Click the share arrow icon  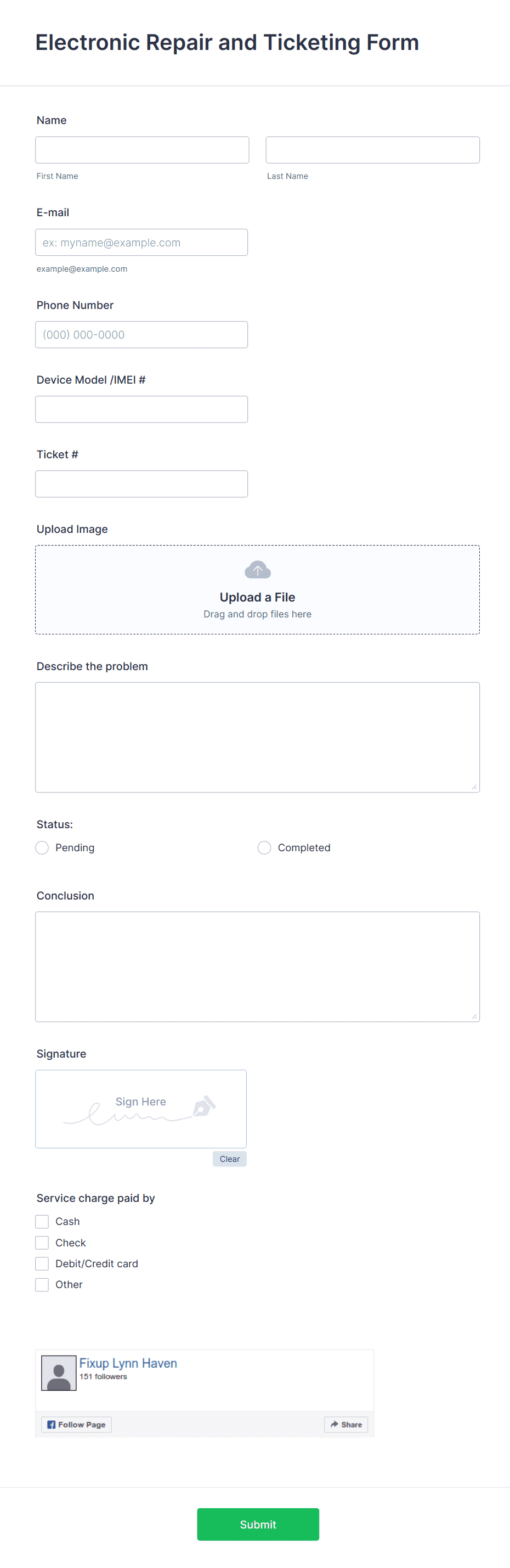(335, 1424)
